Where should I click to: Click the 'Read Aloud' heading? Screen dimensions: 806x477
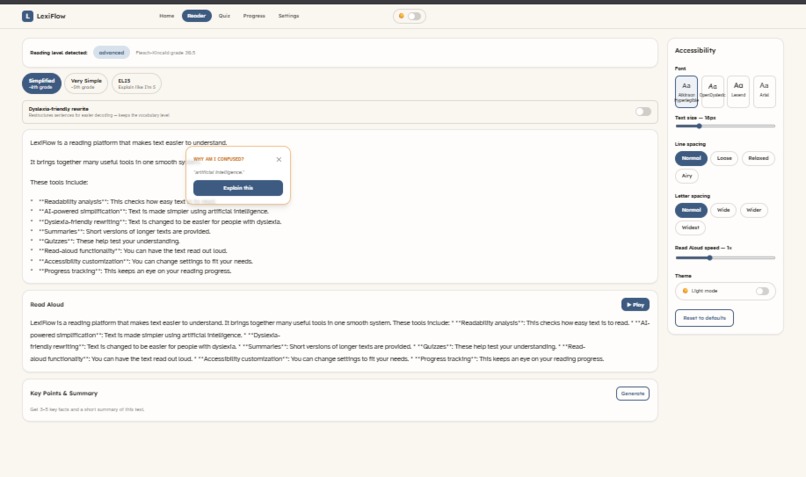pos(47,305)
